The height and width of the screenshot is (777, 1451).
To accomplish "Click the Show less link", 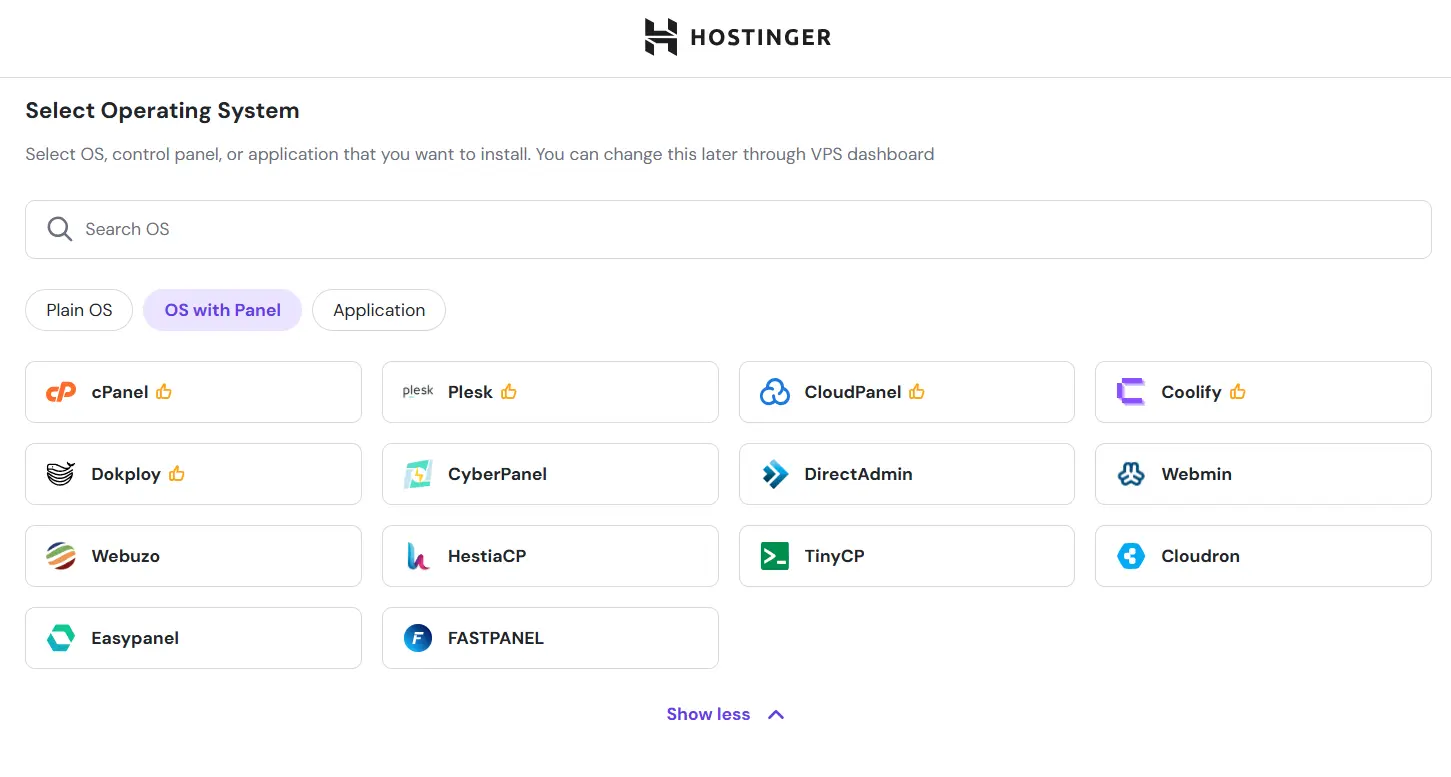I will (x=708, y=714).
